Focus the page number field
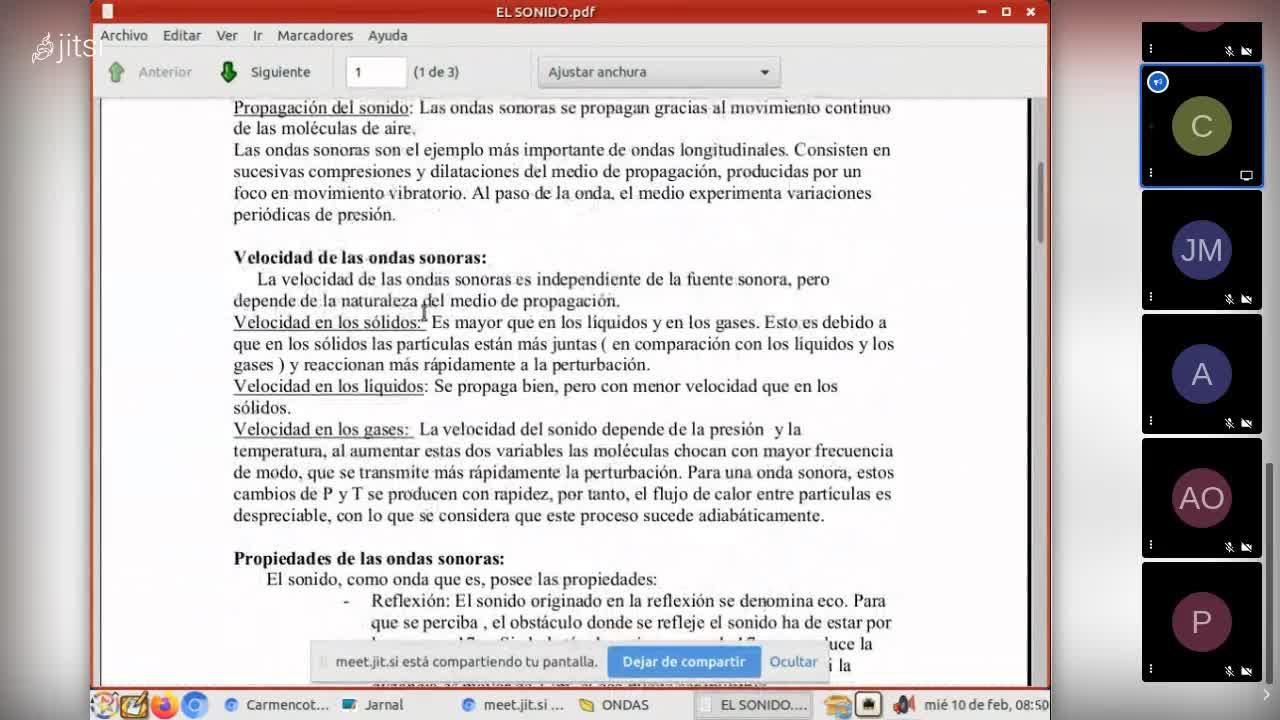The width and height of the screenshot is (1280, 720). tap(376, 72)
